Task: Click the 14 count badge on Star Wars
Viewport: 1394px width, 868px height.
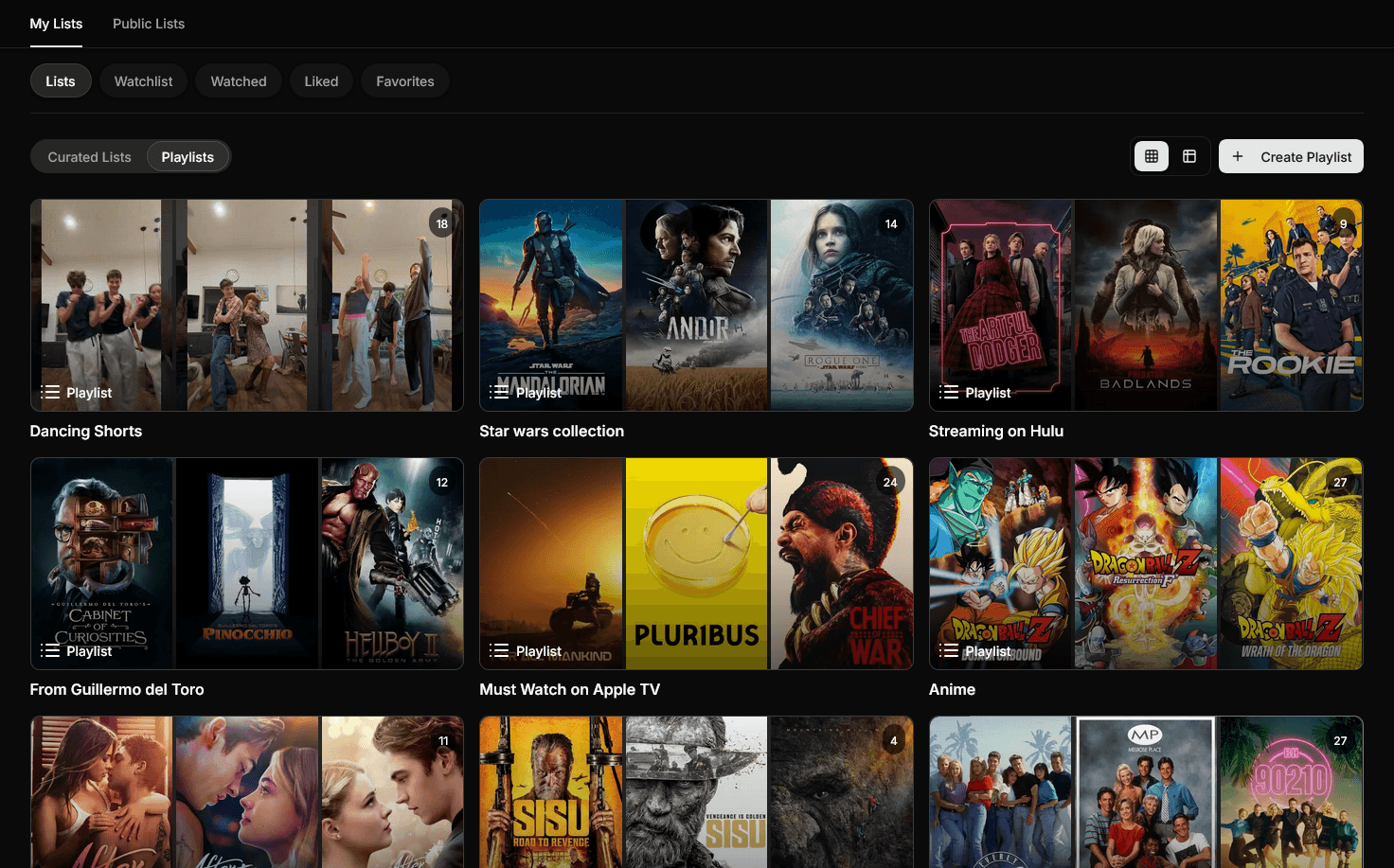Action: tap(890, 224)
